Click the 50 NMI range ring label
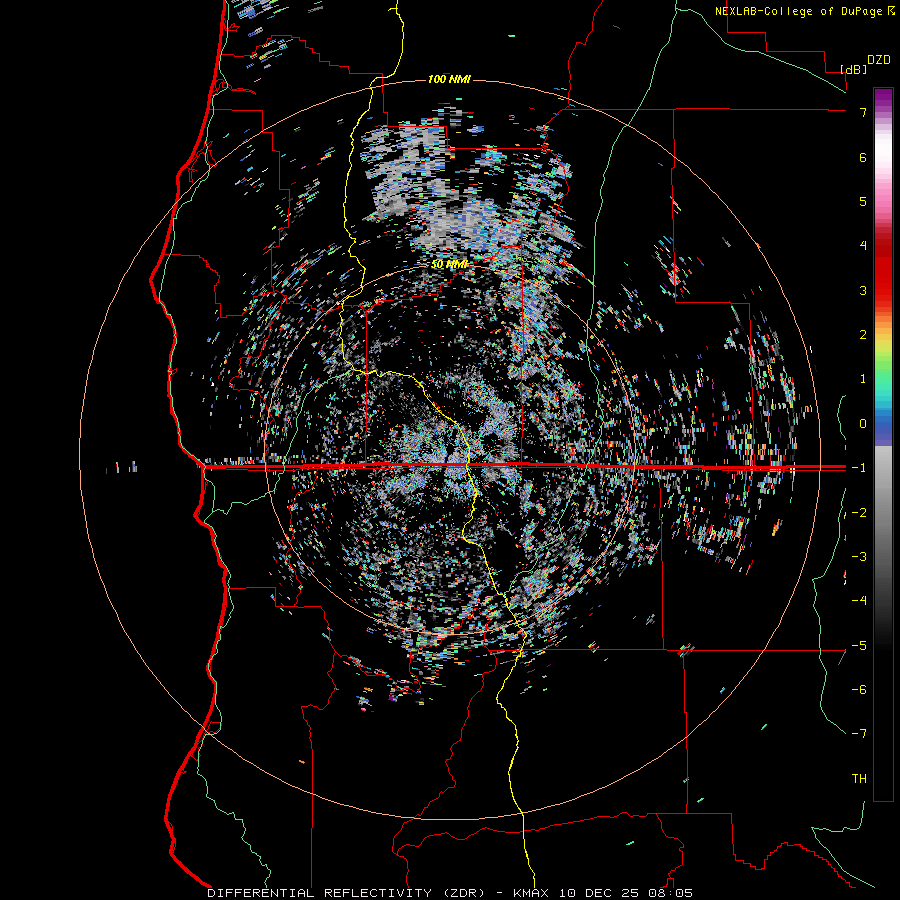Image resolution: width=900 pixels, height=900 pixels. point(449,264)
